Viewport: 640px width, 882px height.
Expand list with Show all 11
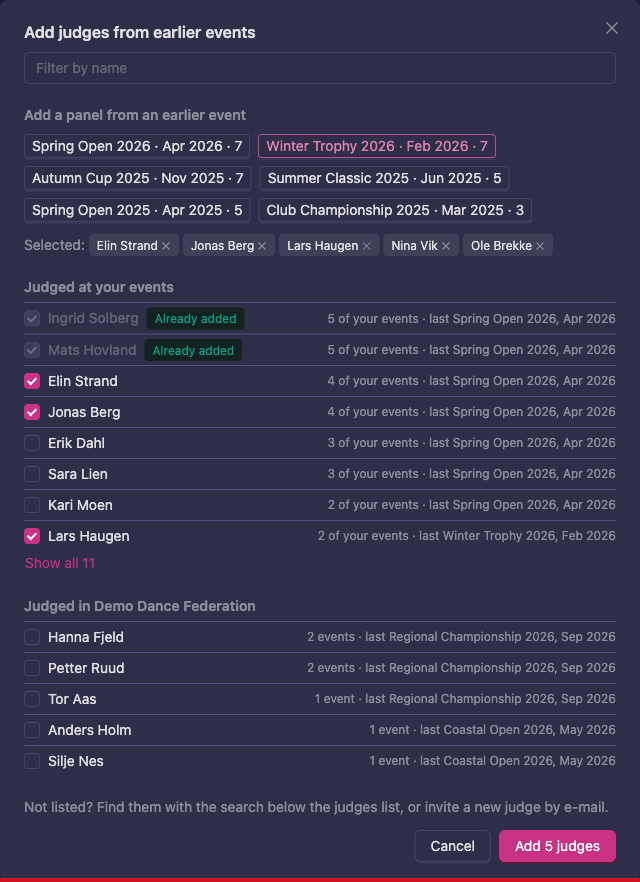coord(60,563)
